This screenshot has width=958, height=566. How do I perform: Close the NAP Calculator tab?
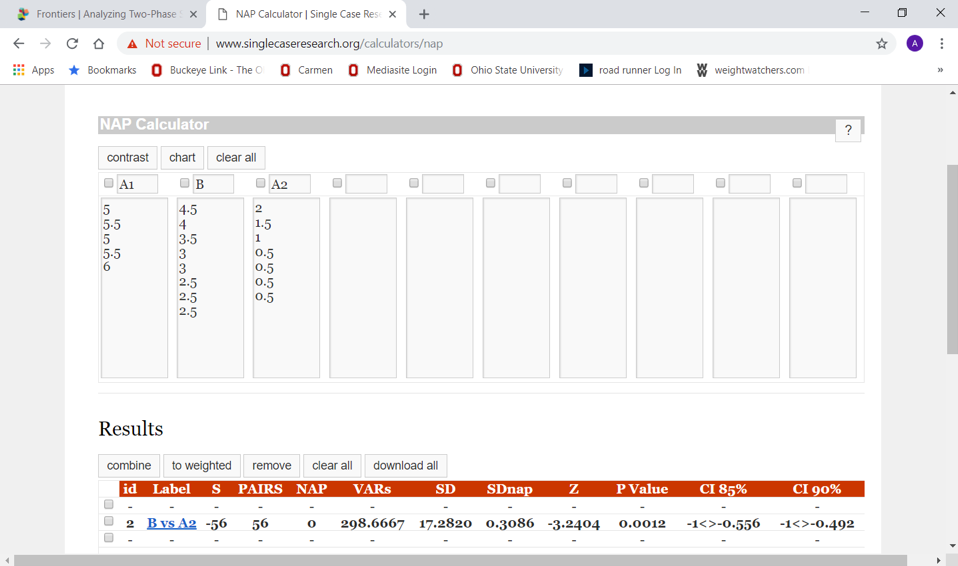(x=392, y=14)
